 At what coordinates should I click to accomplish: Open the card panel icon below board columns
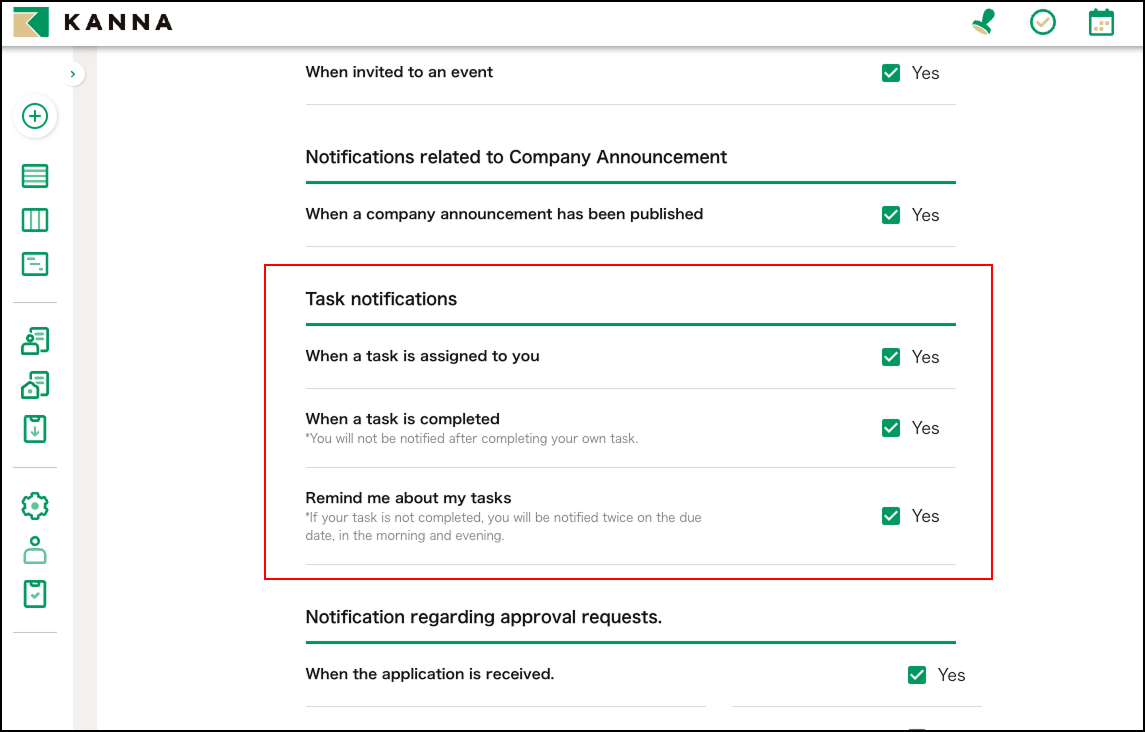[35, 264]
